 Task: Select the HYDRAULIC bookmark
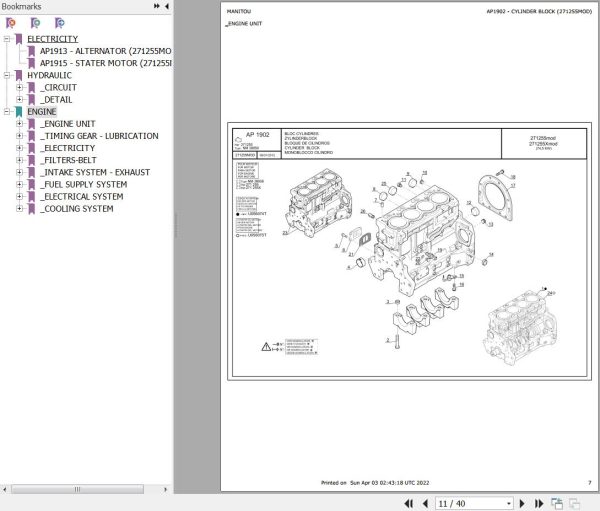pyautogui.click(x=49, y=75)
